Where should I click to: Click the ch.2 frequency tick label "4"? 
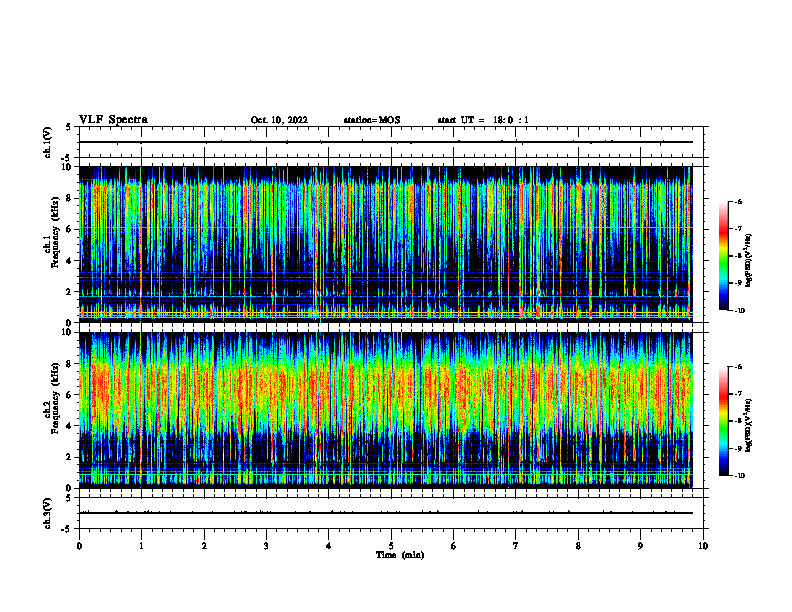70,426
